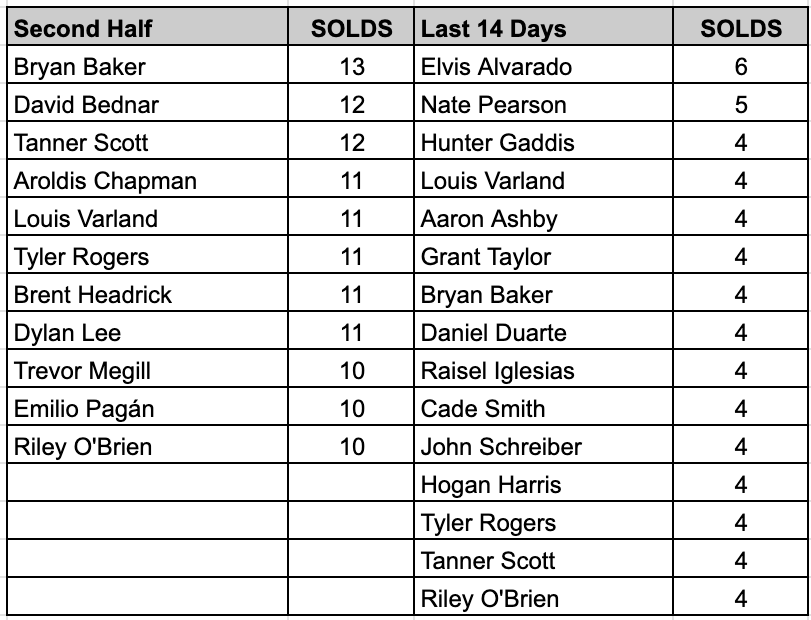This screenshot has width=811, height=620.
Task: Select the value 6 beside Elvis Alvarado
Action: click(740, 65)
